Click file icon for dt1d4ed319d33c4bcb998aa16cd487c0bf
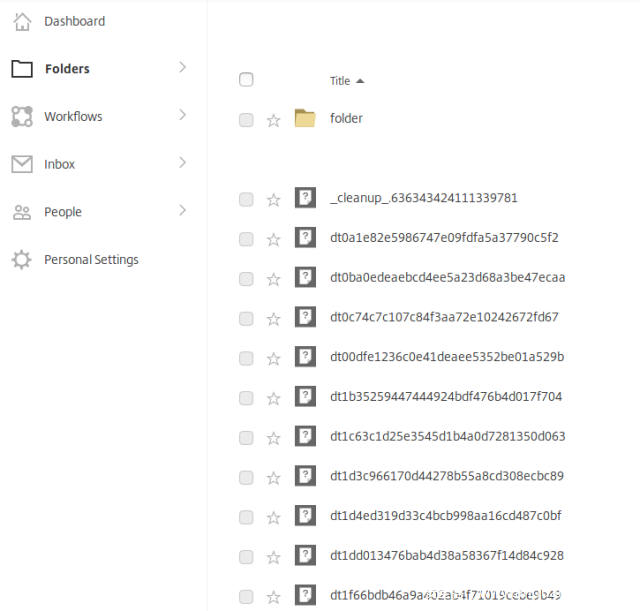The image size is (640, 611). click(x=305, y=515)
